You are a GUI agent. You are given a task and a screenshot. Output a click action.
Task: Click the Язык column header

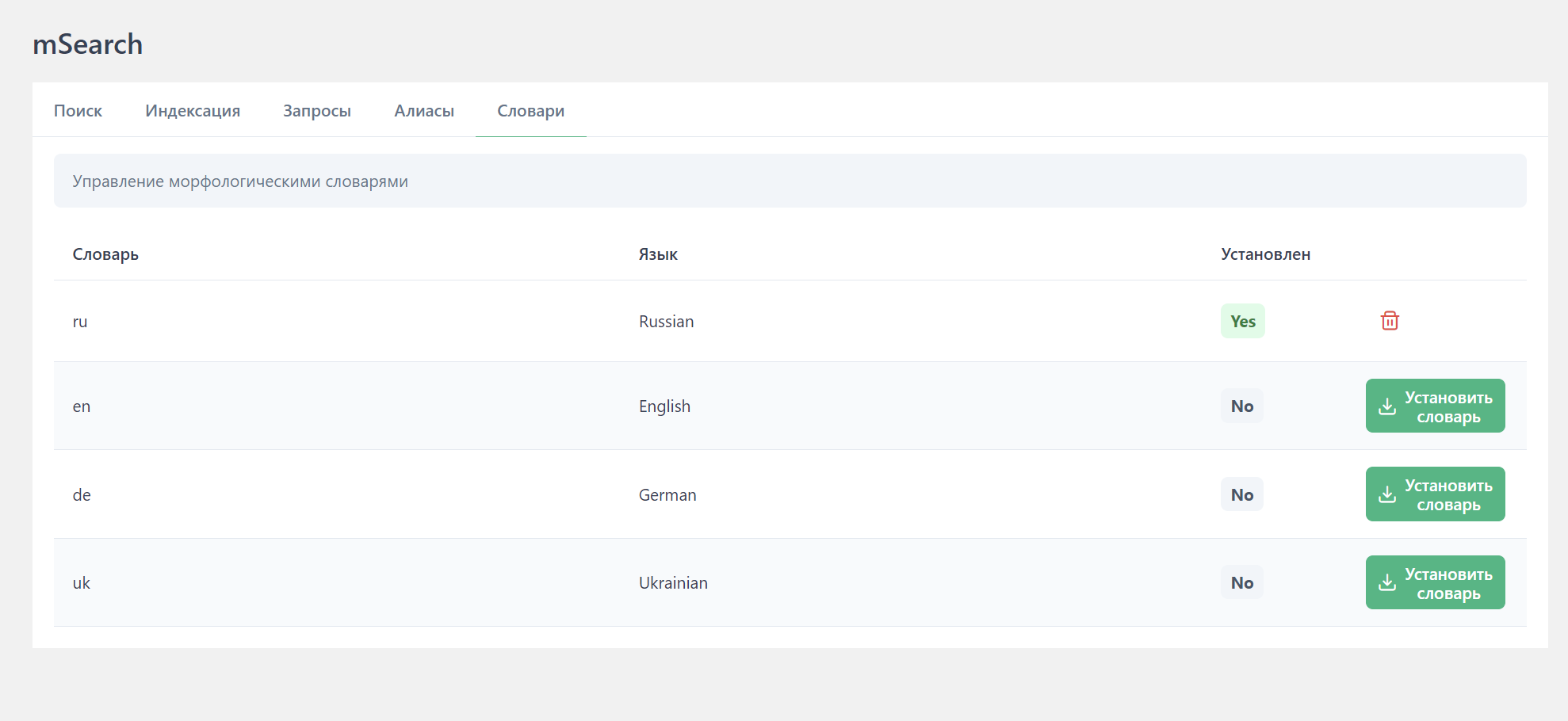tap(658, 254)
